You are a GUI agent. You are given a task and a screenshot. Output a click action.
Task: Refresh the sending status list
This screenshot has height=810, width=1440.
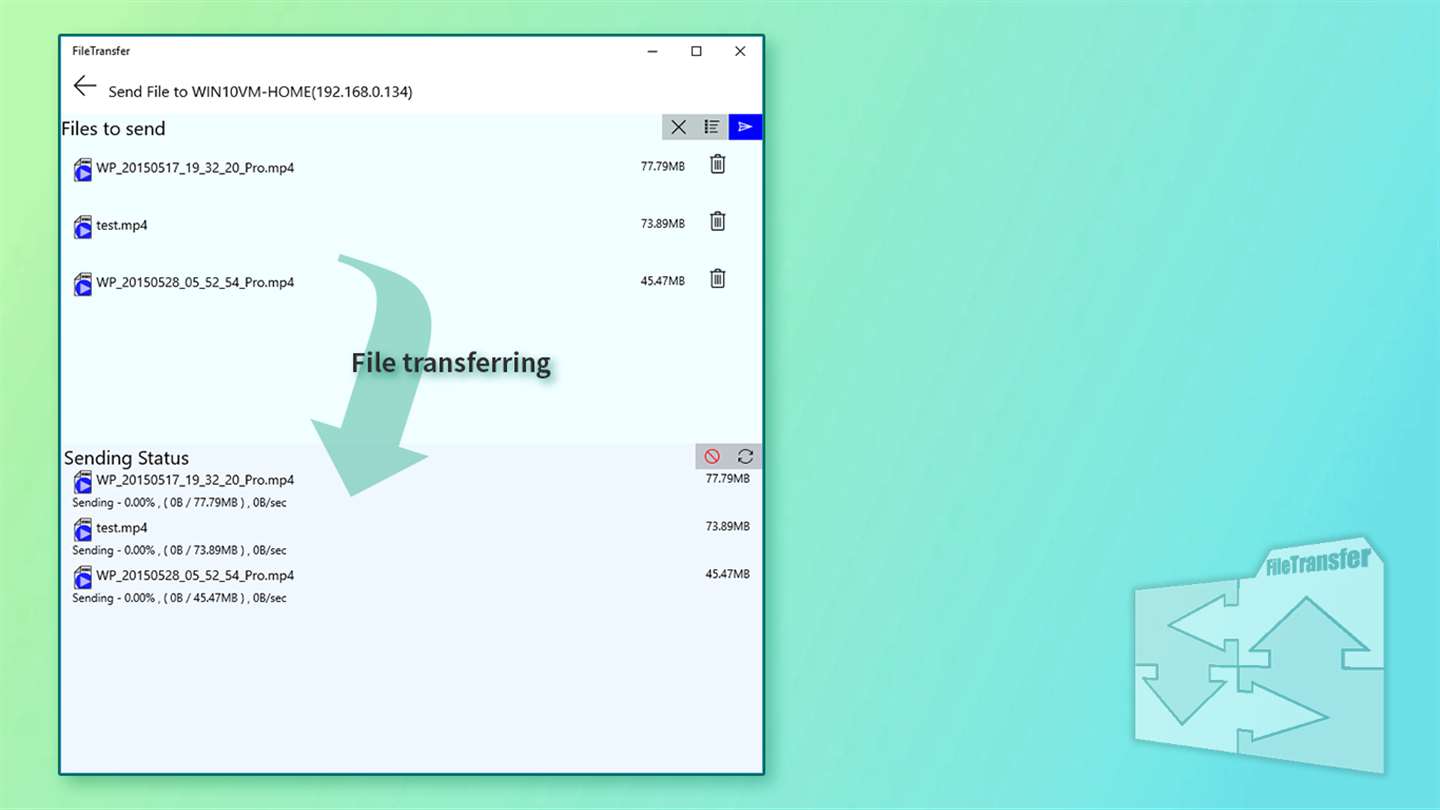point(745,456)
